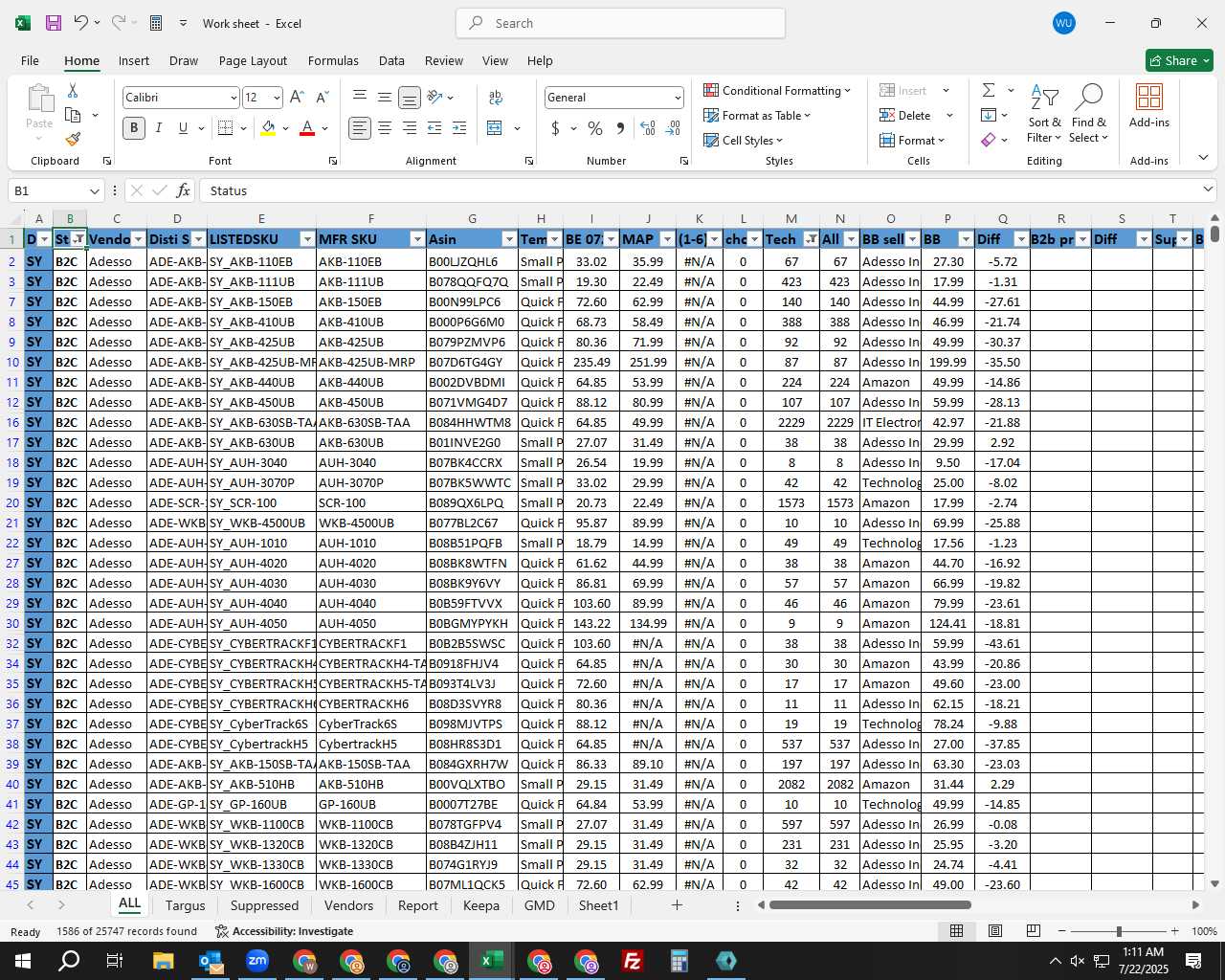The height and width of the screenshot is (980, 1225).
Task: Open the Sort & Filter dropdown
Action: point(1044,114)
